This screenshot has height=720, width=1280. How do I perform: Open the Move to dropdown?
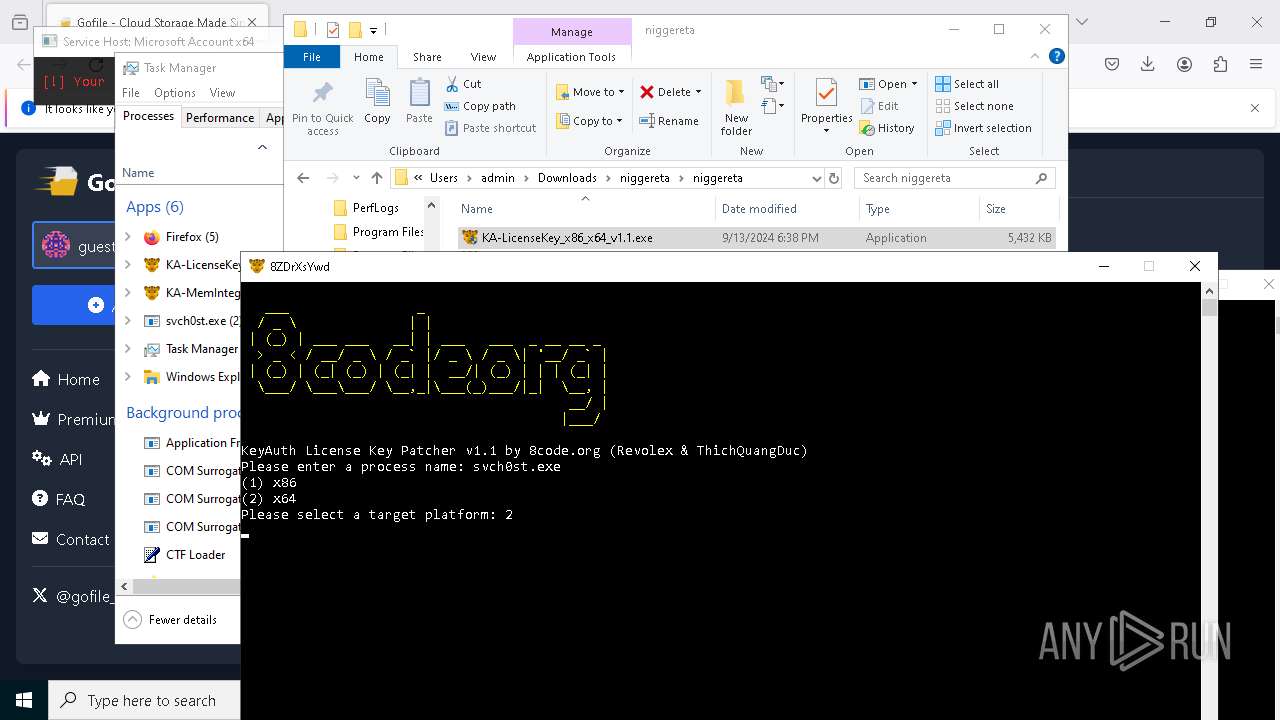coord(590,92)
